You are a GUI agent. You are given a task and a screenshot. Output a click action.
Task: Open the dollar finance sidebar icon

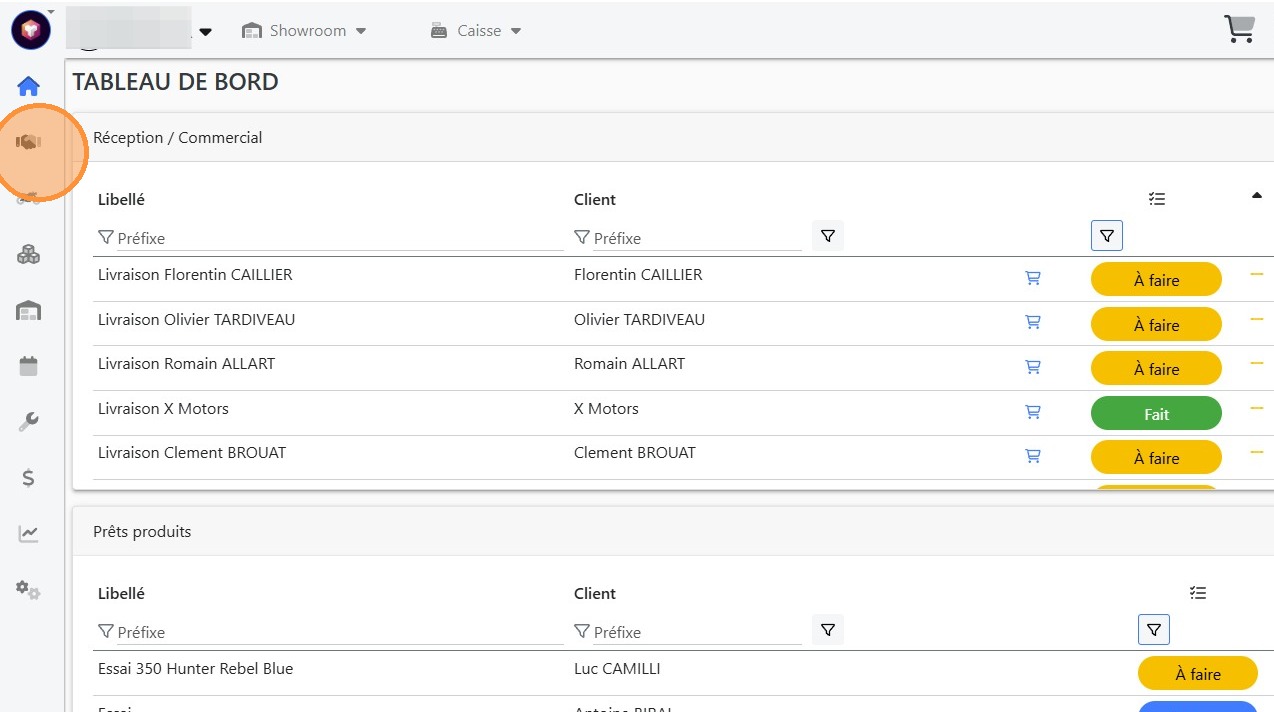point(28,478)
